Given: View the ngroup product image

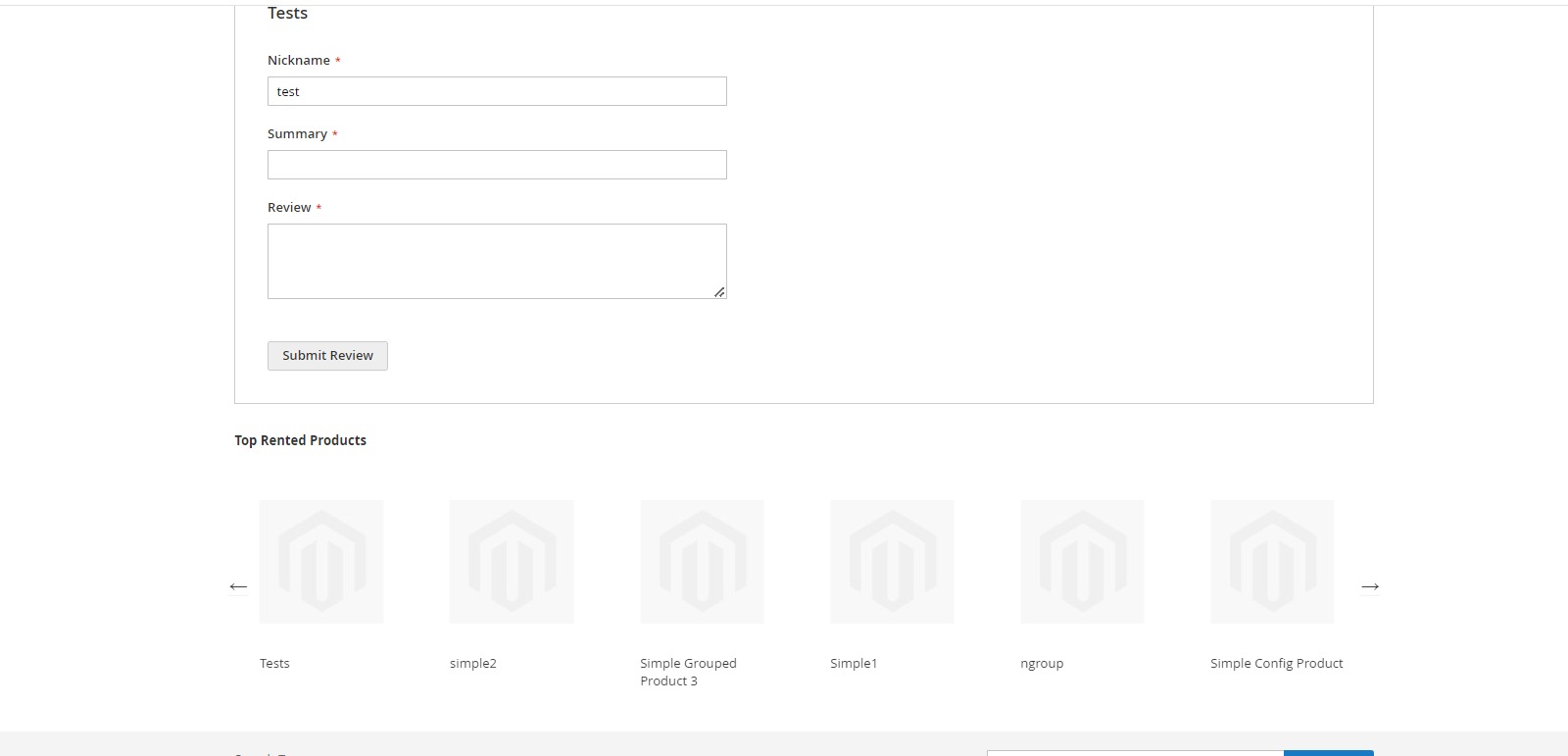Looking at the screenshot, I should [x=1082, y=562].
